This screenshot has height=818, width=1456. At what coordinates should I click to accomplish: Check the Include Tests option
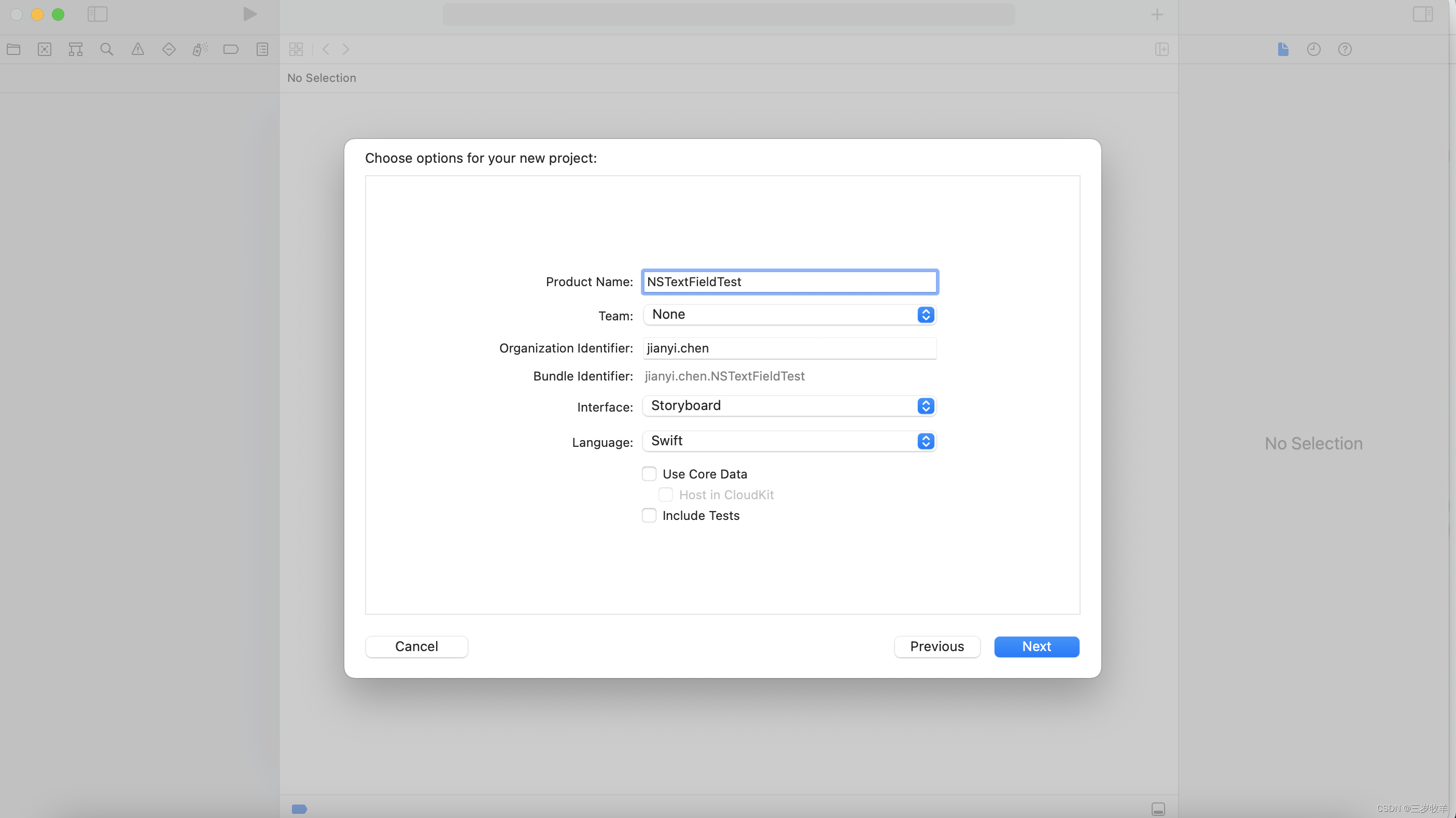(649, 515)
